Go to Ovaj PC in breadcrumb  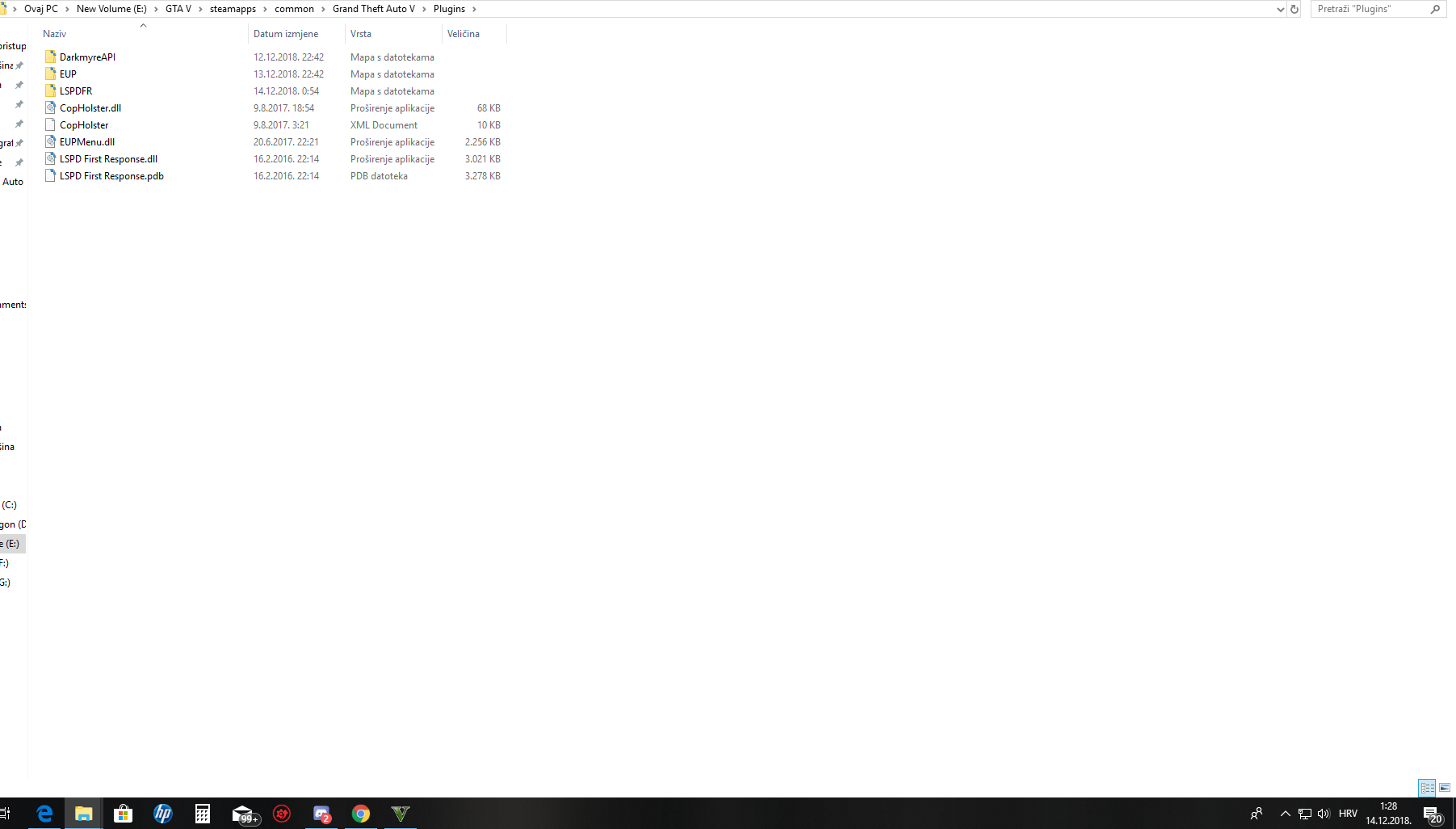(x=41, y=9)
